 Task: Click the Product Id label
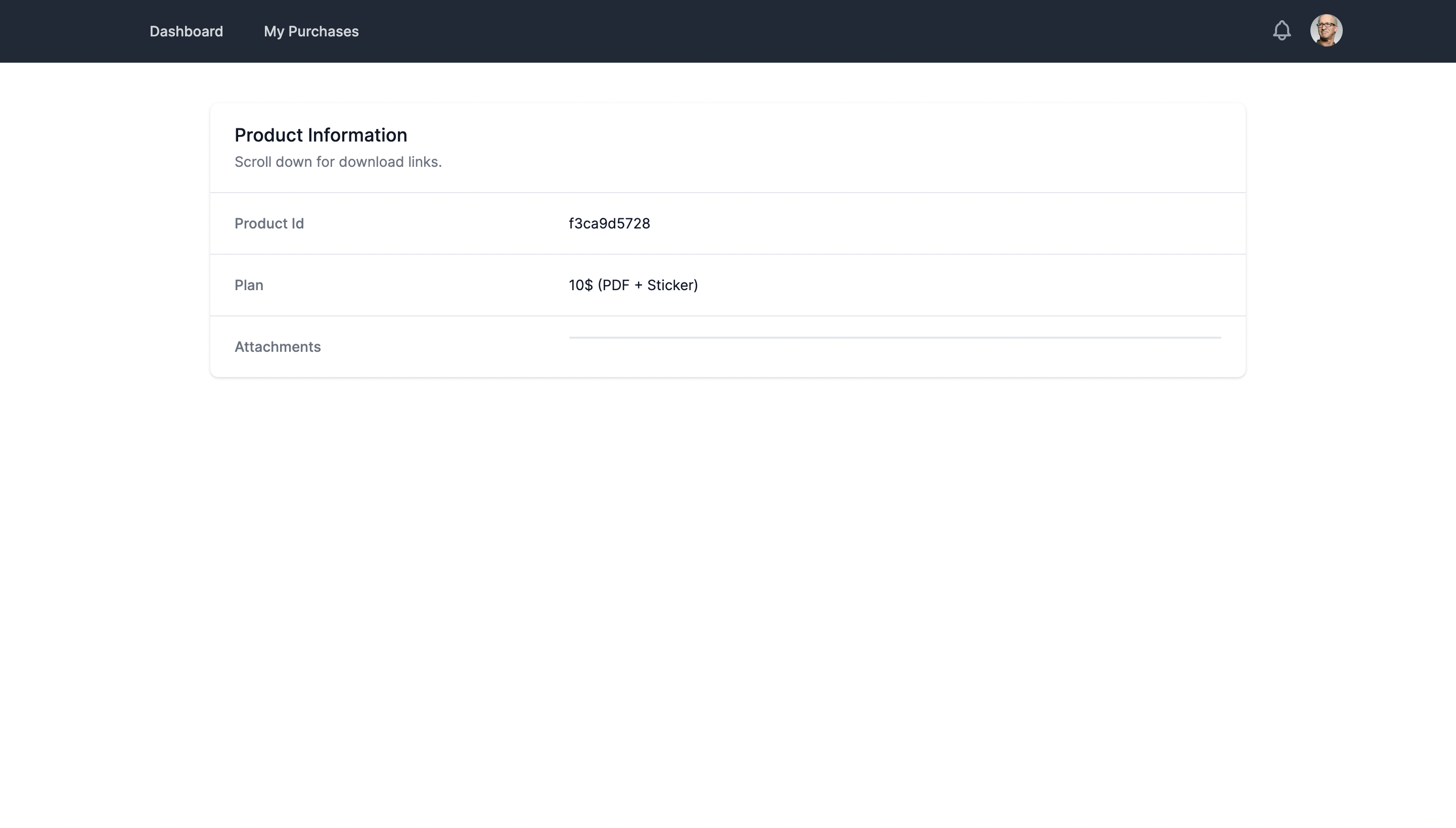point(269,223)
